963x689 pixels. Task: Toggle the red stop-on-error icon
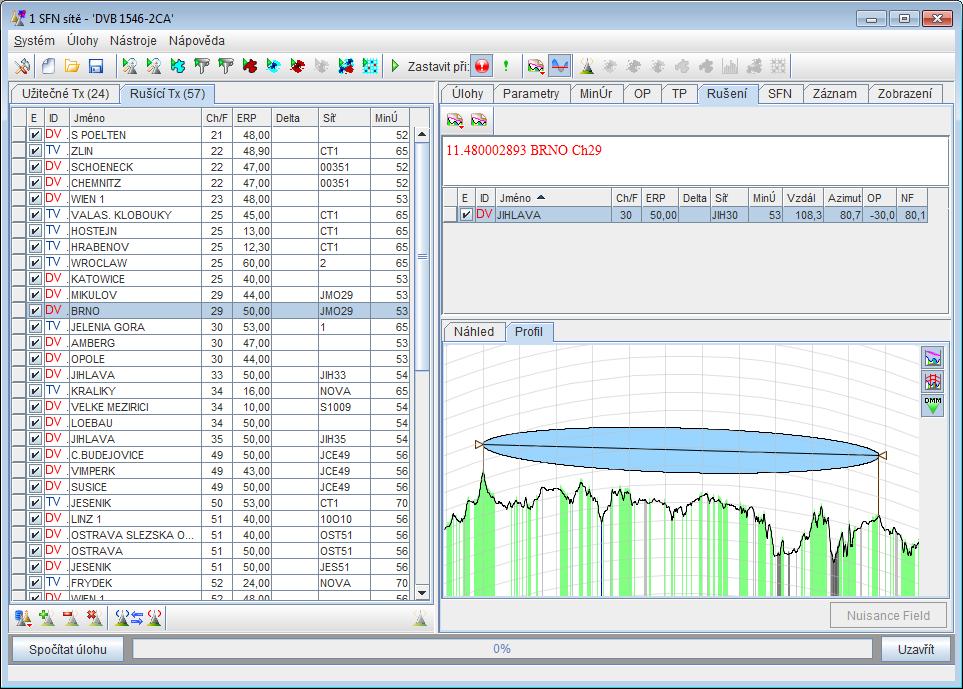tap(482, 66)
